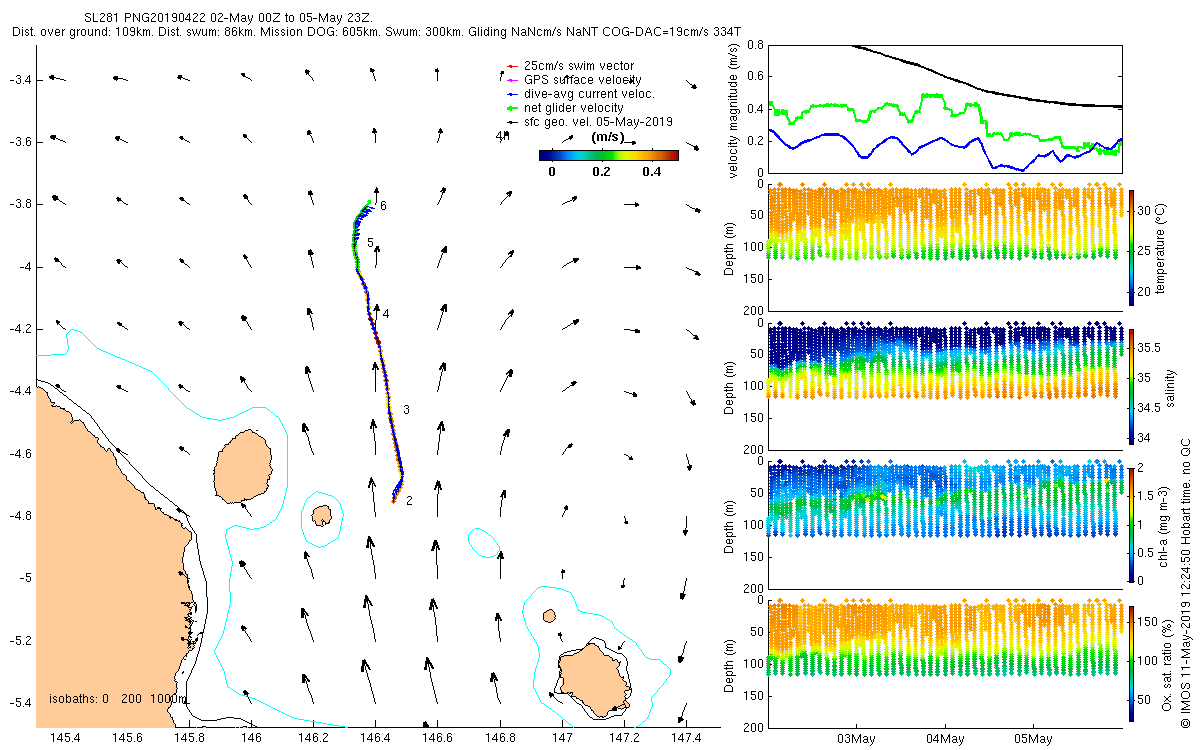
Task: Click the 'chl-a (mg m-3)' colorbar label
Action: click(x=1162, y=524)
